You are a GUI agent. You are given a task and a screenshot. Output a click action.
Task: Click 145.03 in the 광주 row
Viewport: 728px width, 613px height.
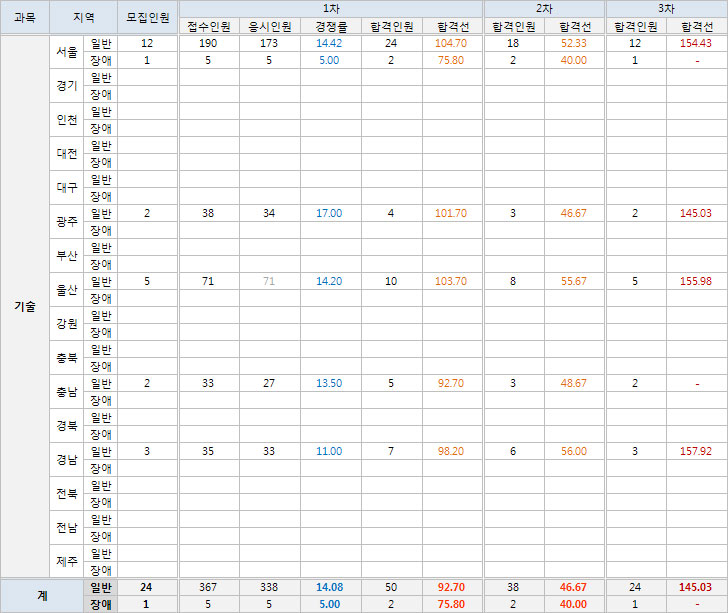696,213
